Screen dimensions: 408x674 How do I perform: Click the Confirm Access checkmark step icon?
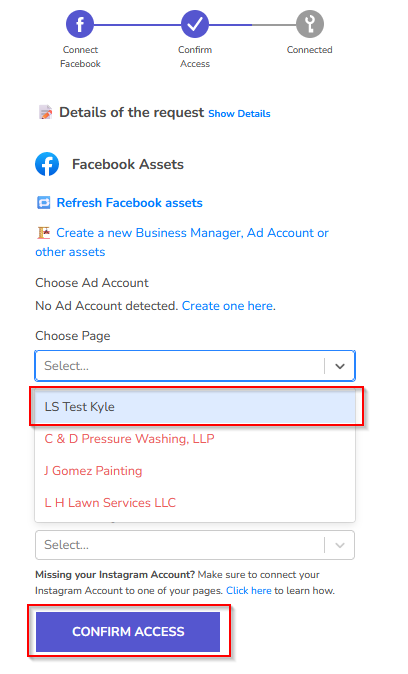195,24
